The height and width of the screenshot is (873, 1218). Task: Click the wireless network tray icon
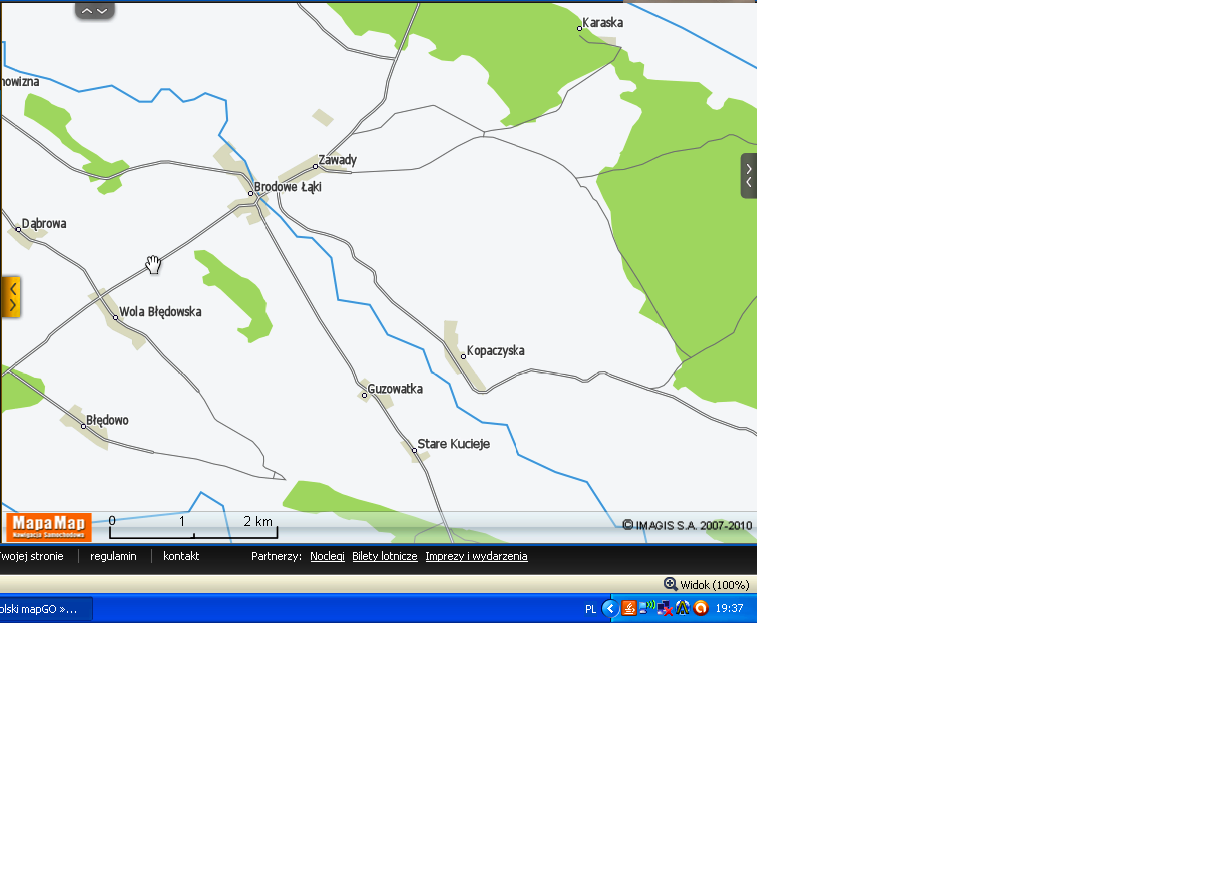point(647,608)
